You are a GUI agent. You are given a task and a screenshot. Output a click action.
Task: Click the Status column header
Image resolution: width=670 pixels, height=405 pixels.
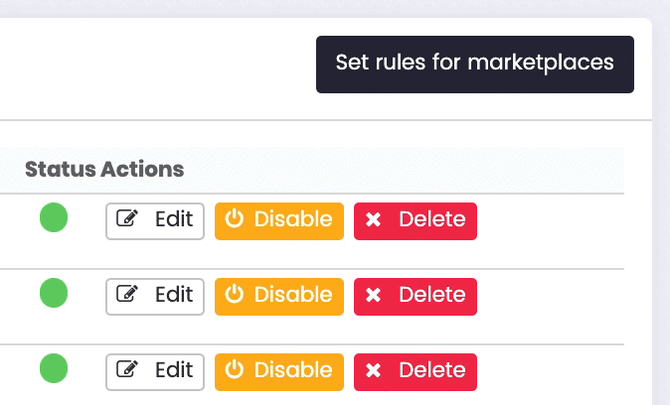coord(60,169)
